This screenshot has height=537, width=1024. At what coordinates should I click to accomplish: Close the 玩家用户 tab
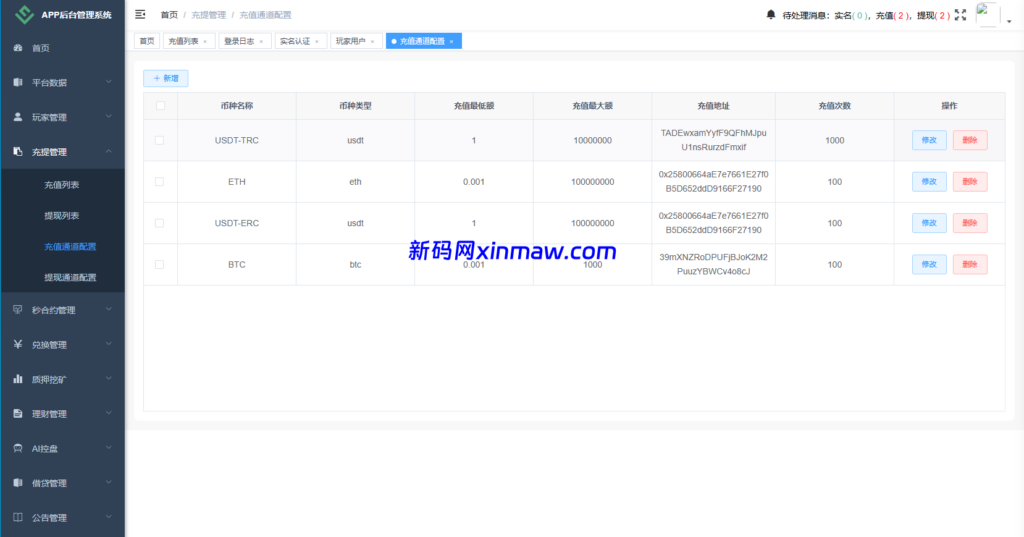(x=372, y=41)
